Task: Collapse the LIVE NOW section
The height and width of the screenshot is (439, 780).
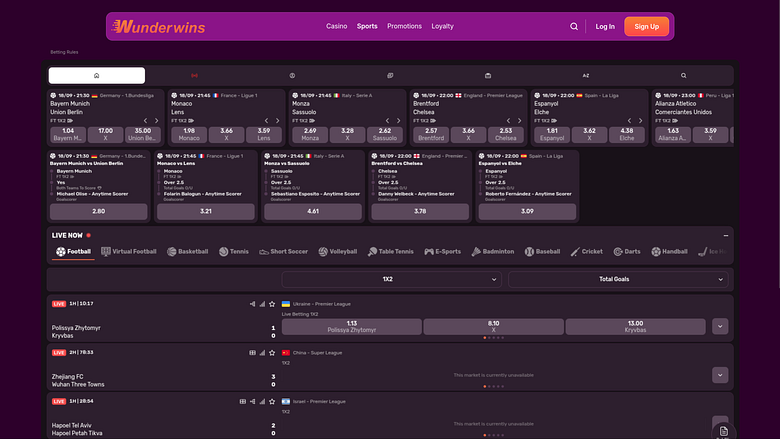Action: coord(726,236)
